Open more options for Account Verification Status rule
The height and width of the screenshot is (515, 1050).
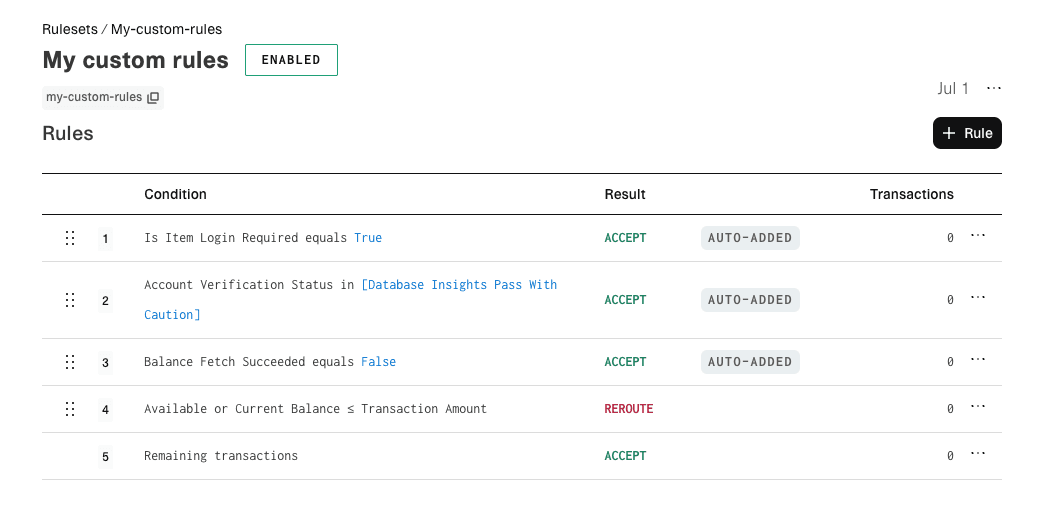pos(978,298)
